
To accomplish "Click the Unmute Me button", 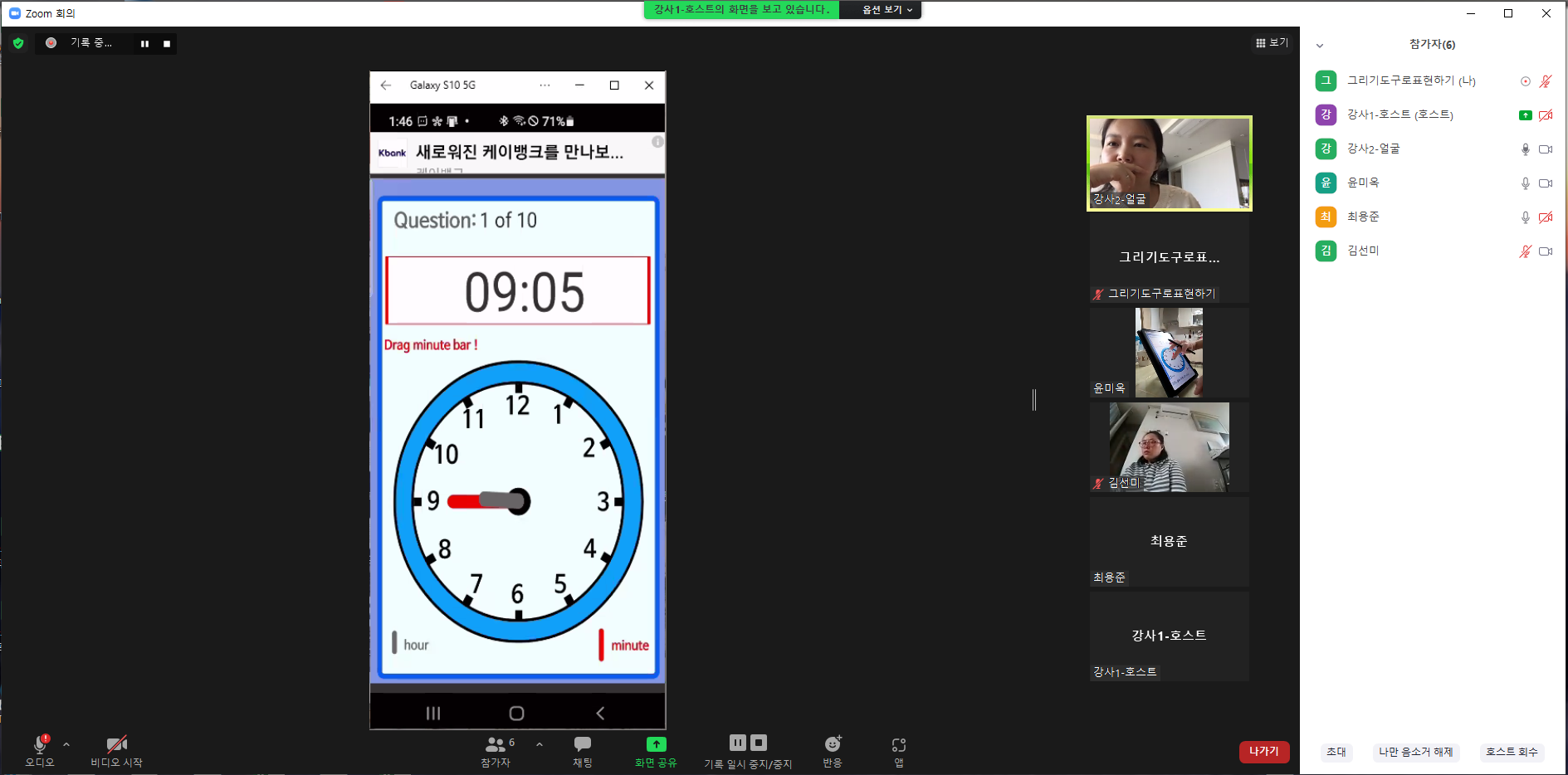I will [1416, 752].
